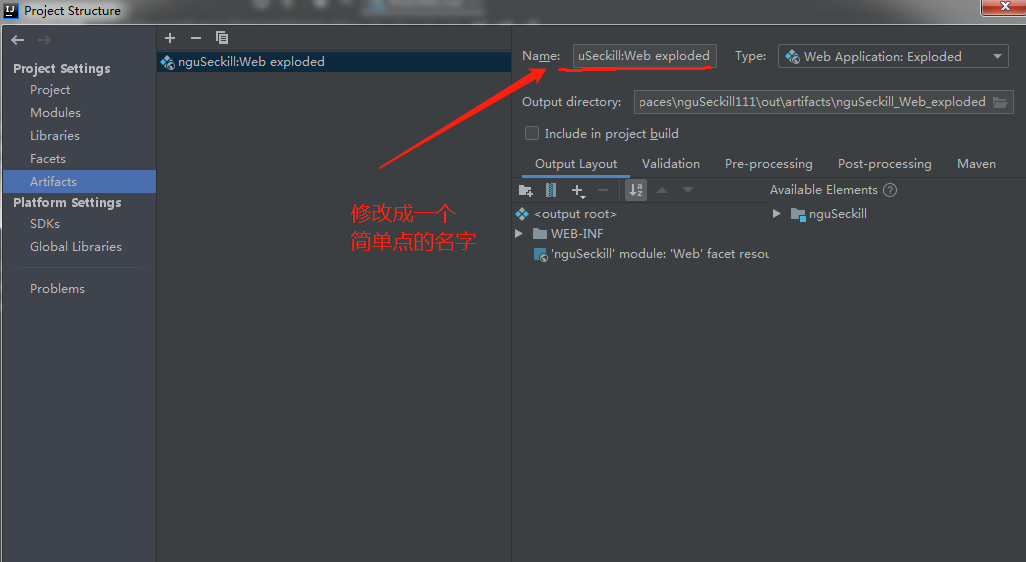Remove the selected artifact with minus icon
Image resolution: width=1026 pixels, height=562 pixels.
(x=196, y=38)
